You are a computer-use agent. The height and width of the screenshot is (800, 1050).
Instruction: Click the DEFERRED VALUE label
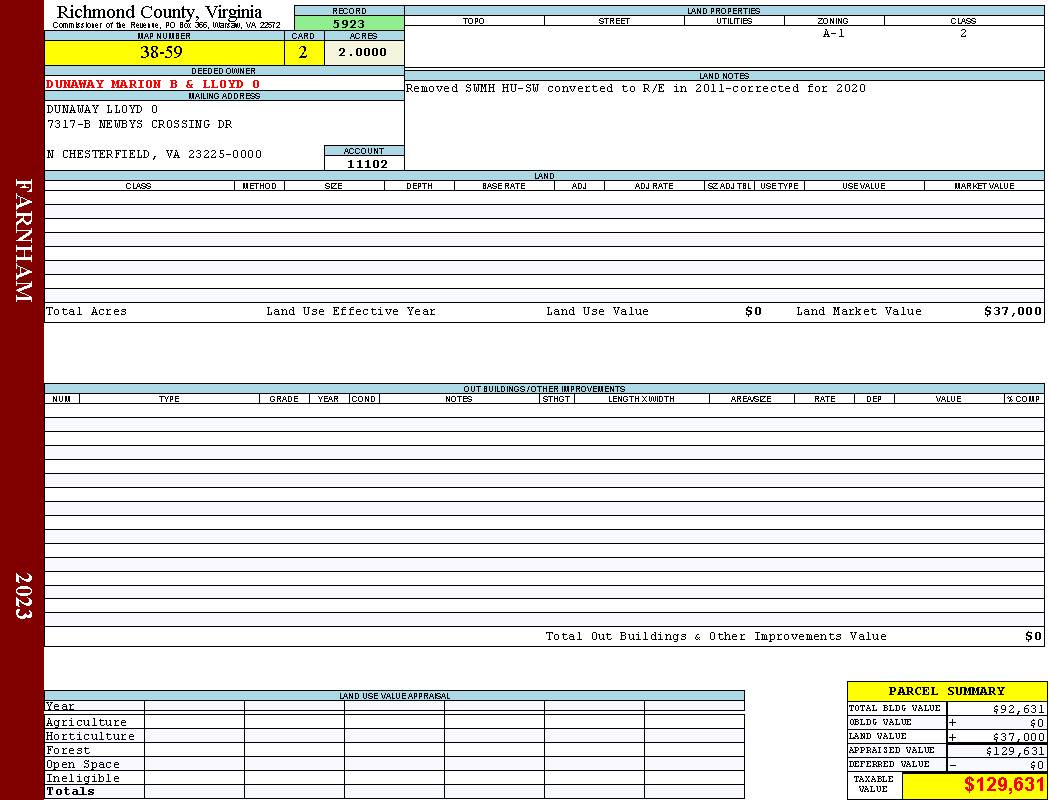pos(889,765)
